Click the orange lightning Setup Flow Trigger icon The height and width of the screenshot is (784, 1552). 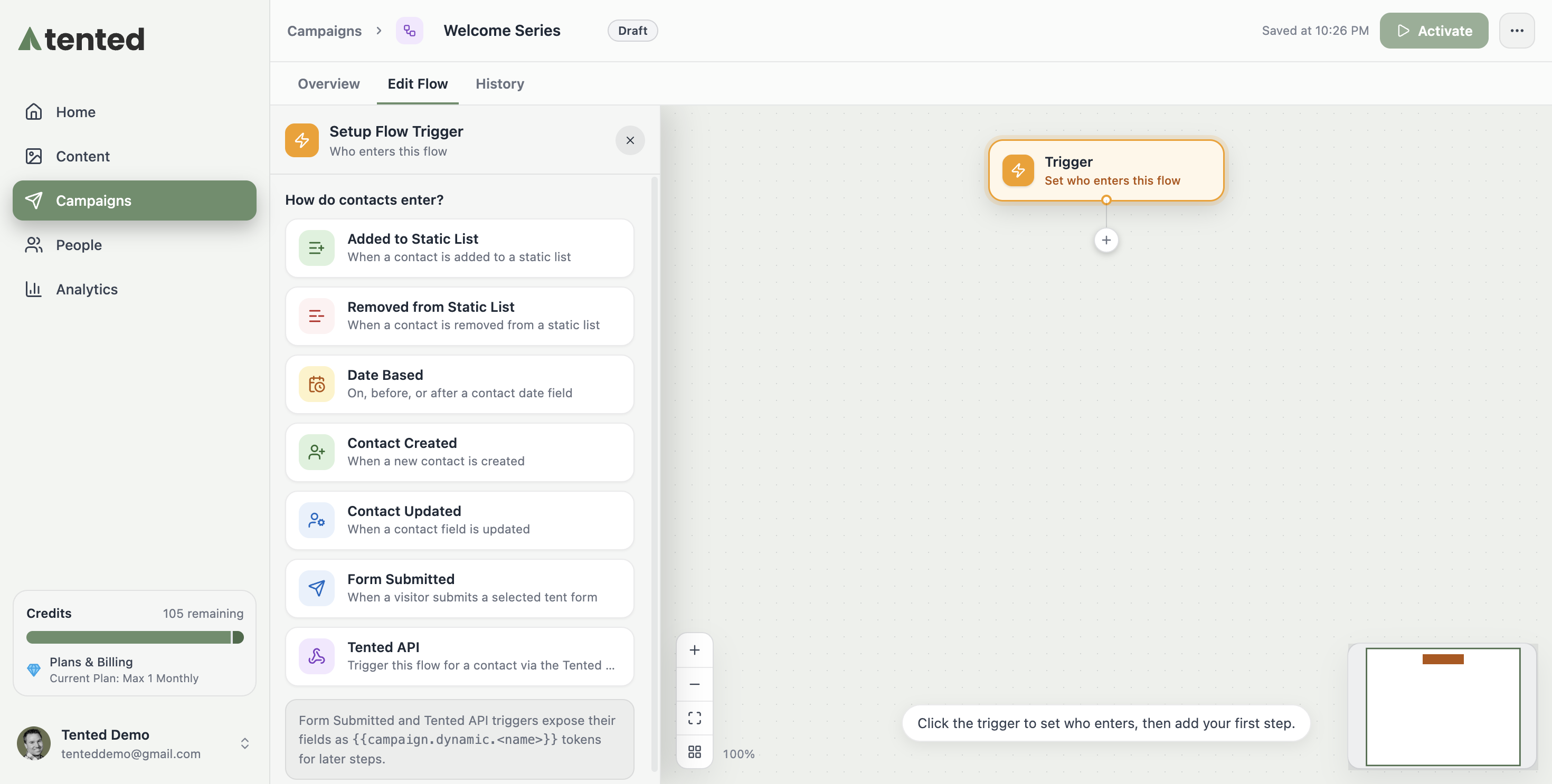302,140
